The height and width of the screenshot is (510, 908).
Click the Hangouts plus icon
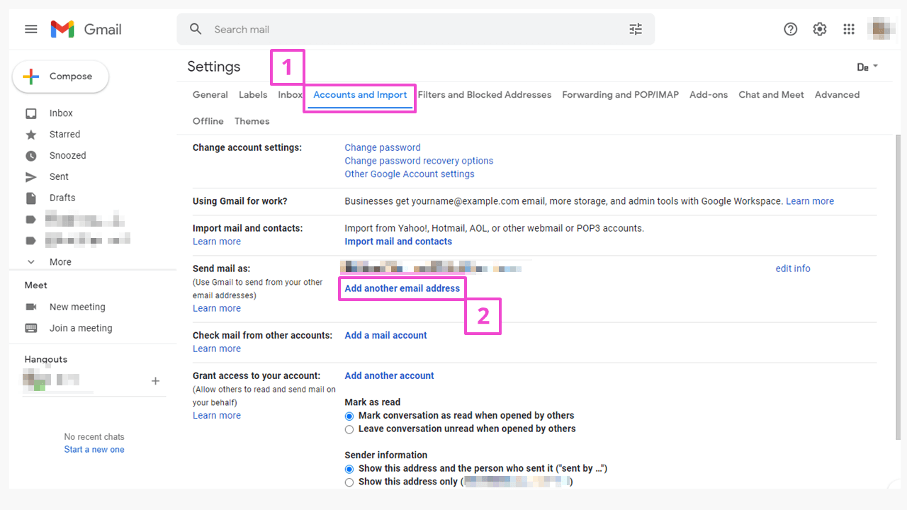[155, 381]
